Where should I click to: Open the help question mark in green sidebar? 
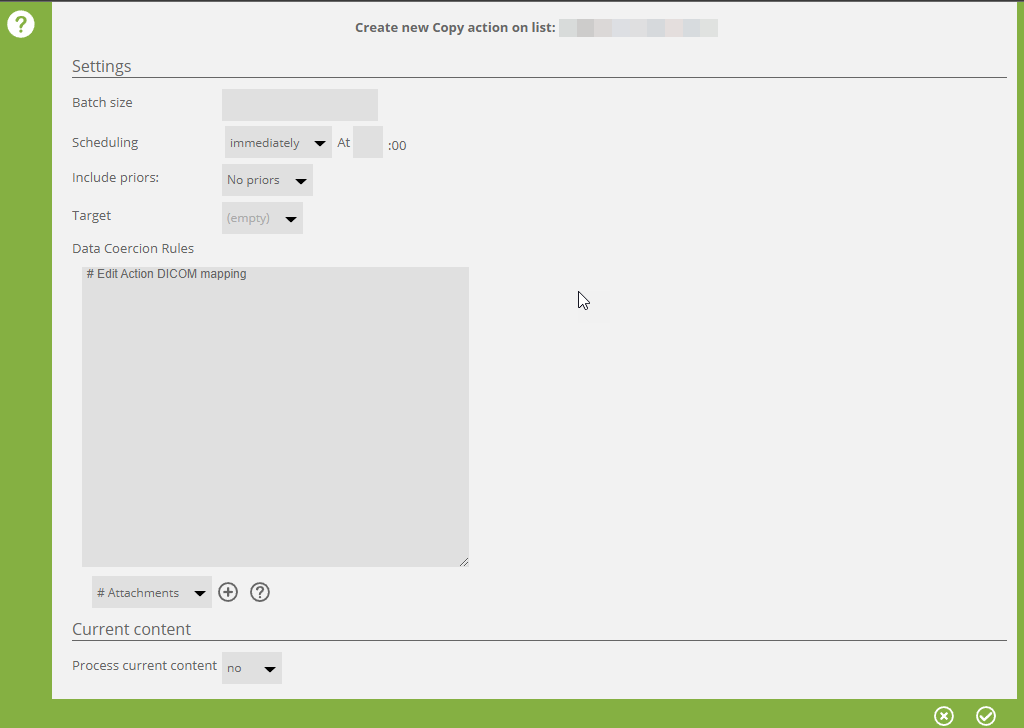tap(21, 25)
